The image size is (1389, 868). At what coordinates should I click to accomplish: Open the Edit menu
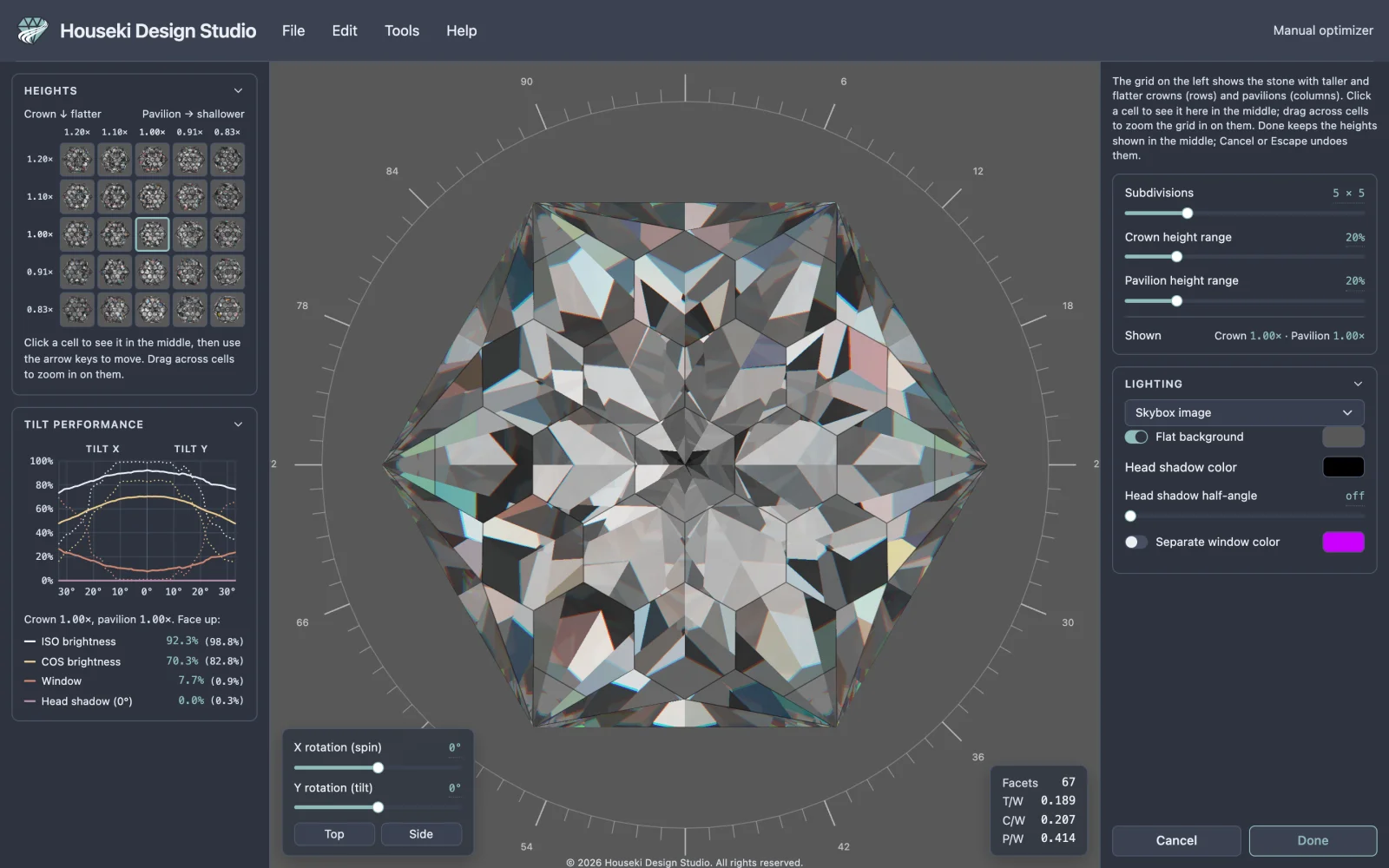coord(345,30)
